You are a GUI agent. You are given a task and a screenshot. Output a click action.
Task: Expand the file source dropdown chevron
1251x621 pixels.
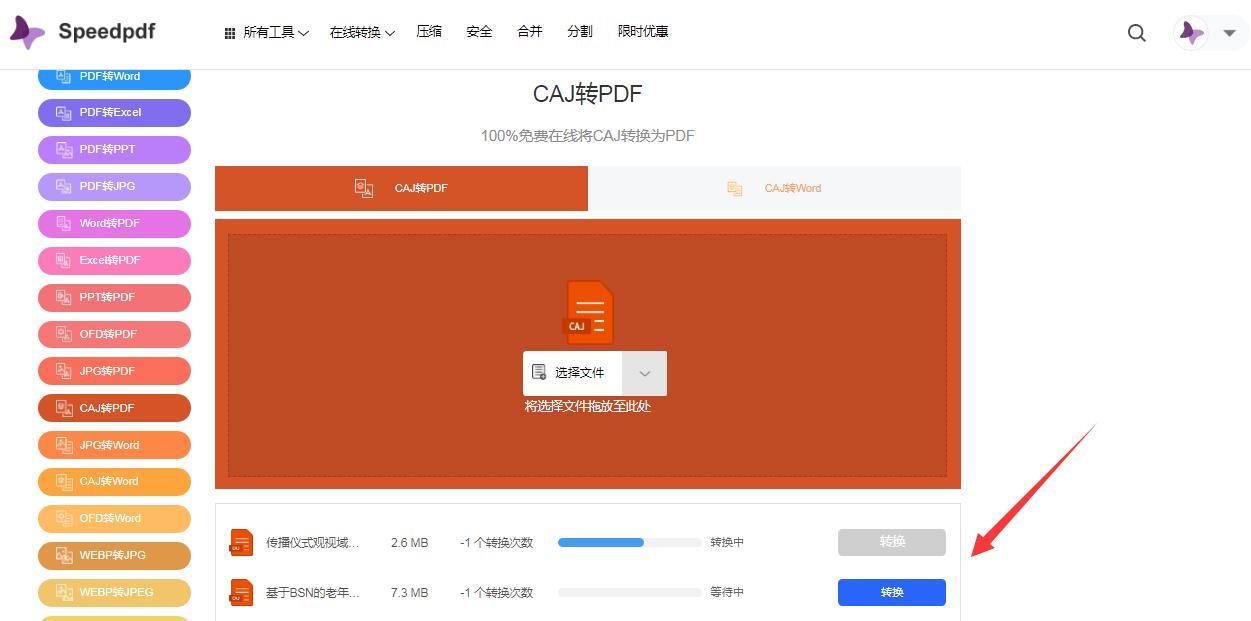pyautogui.click(x=645, y=373)
